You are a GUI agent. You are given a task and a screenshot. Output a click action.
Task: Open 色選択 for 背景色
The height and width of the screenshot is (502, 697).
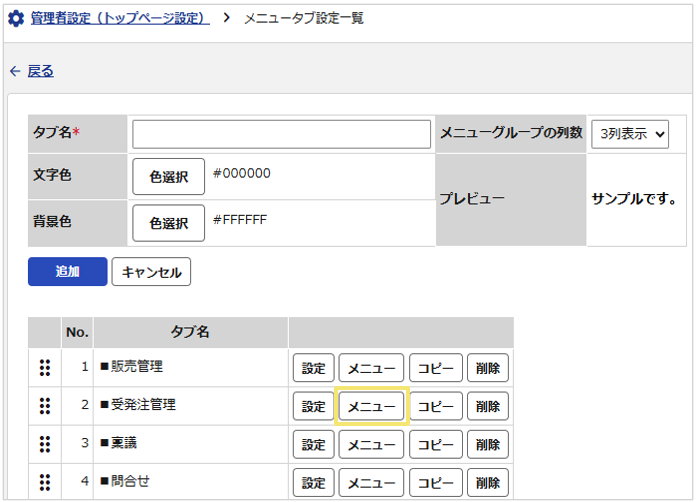click(168, 223)
